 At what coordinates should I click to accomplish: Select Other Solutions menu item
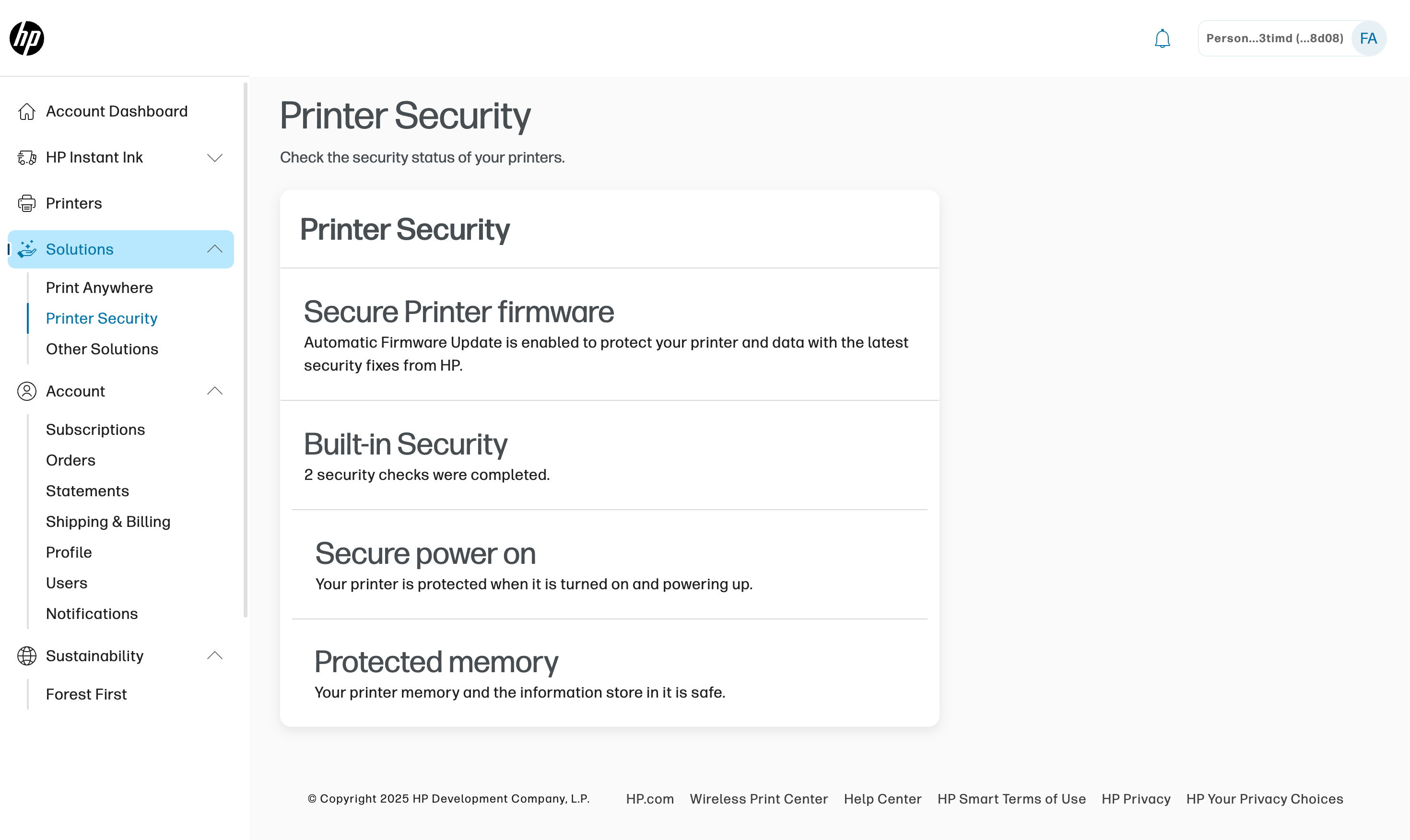(x=102, y=349)
